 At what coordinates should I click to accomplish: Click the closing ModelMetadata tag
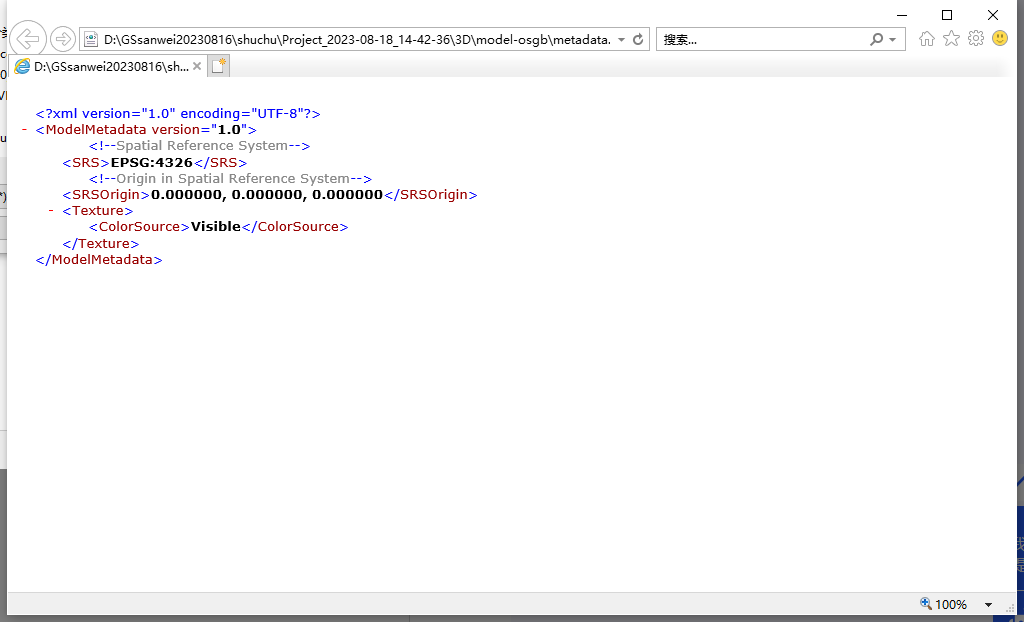(99, 259)
